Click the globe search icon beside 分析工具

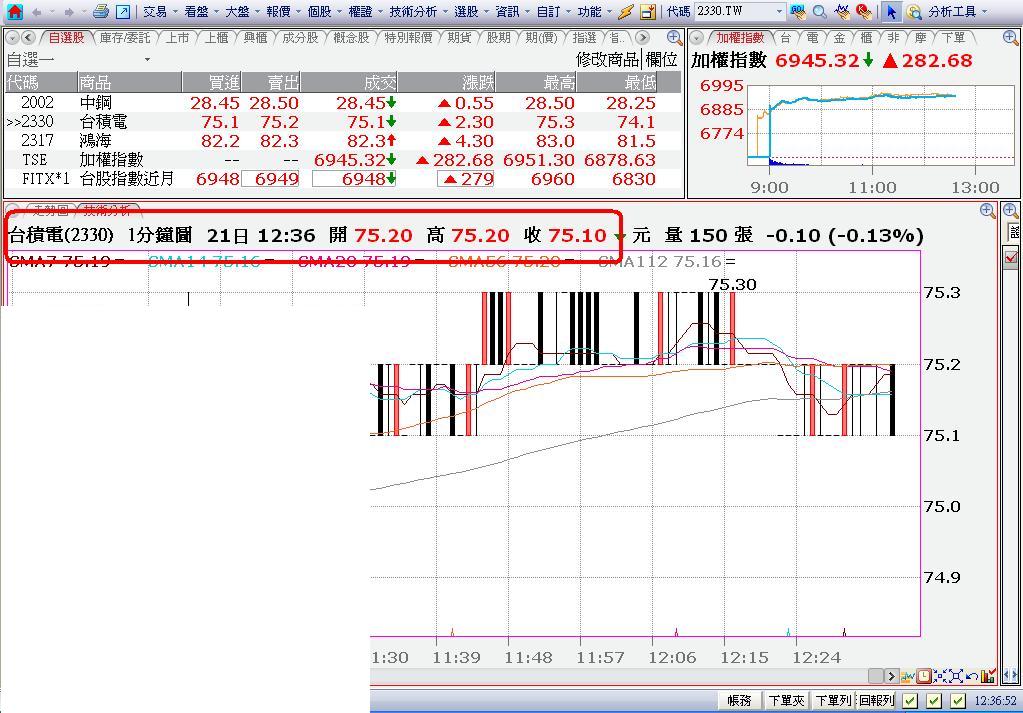(x=914, y=12)
